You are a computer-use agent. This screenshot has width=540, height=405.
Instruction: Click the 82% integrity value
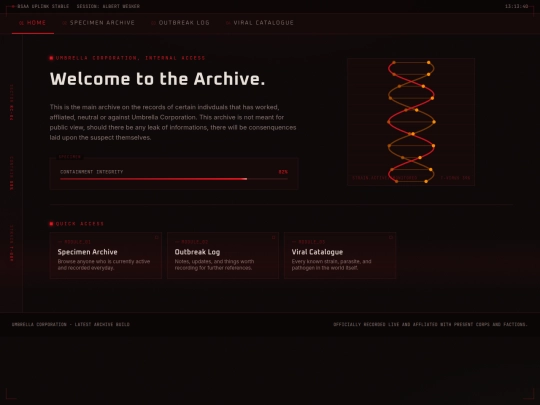coord(283,172)
